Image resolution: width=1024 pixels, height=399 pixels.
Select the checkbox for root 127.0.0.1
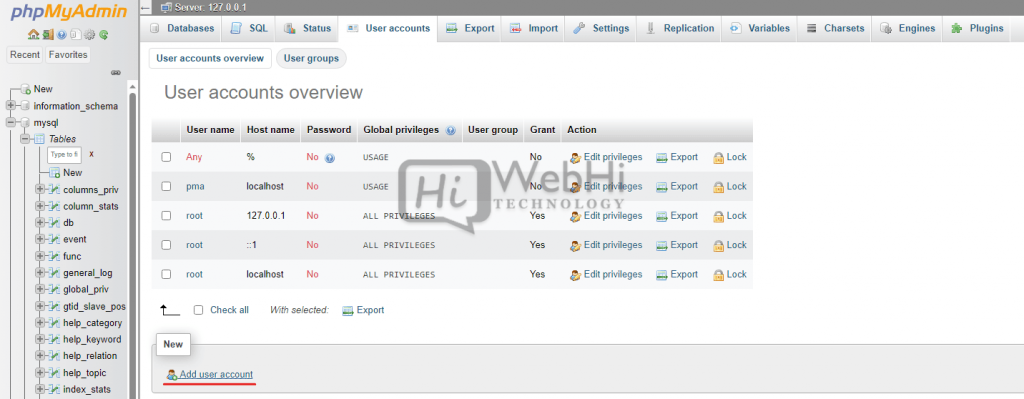[166, 215]
